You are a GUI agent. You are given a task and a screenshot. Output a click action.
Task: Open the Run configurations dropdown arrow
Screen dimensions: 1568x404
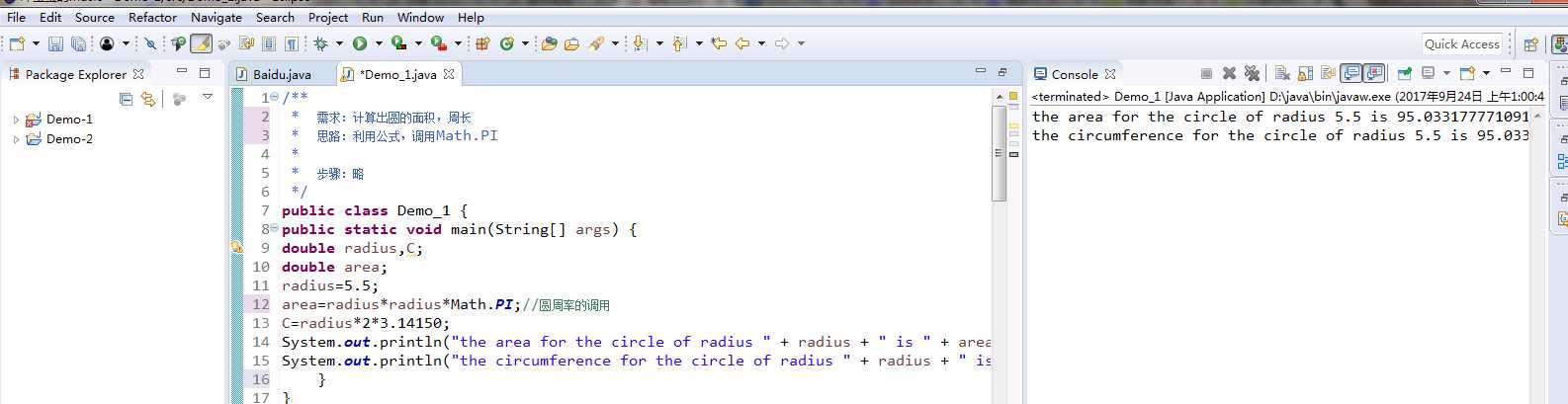(x=379, y=43)
